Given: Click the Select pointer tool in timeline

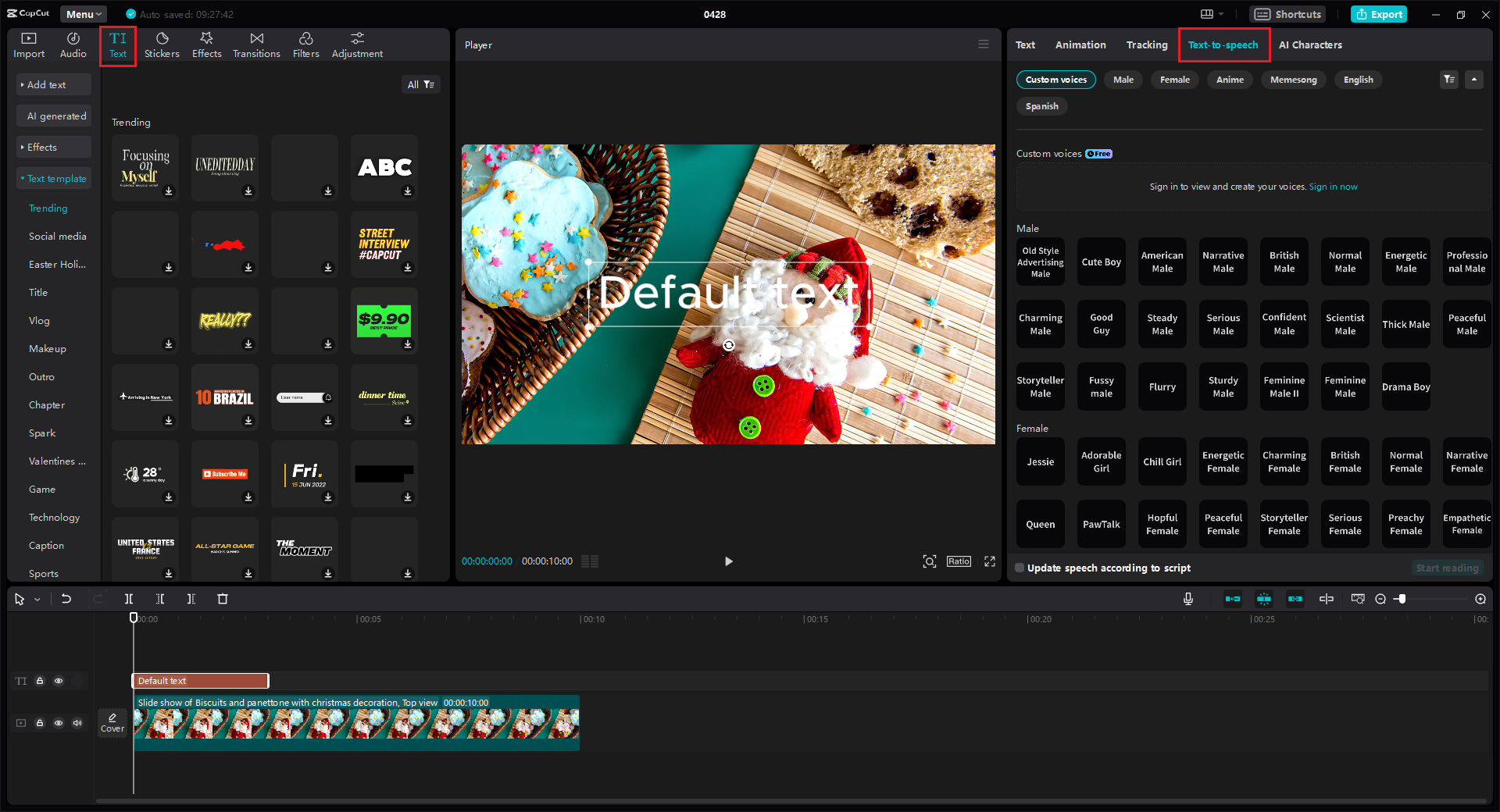Looking at the screenshot, I should (20, 599).
